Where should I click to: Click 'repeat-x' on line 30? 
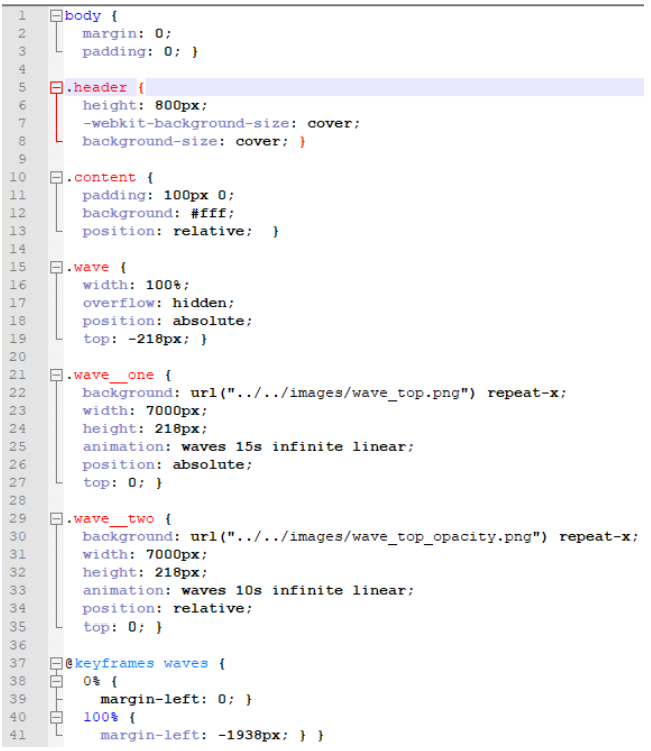[x=595, y=537]
